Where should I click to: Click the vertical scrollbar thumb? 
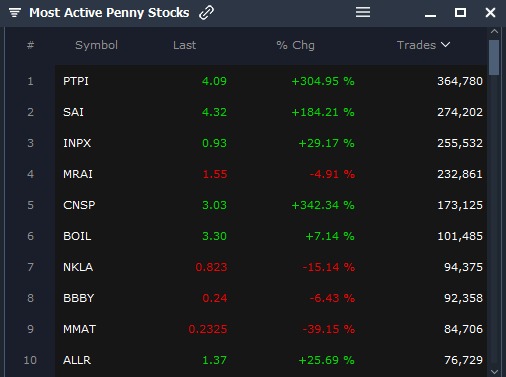494,58
